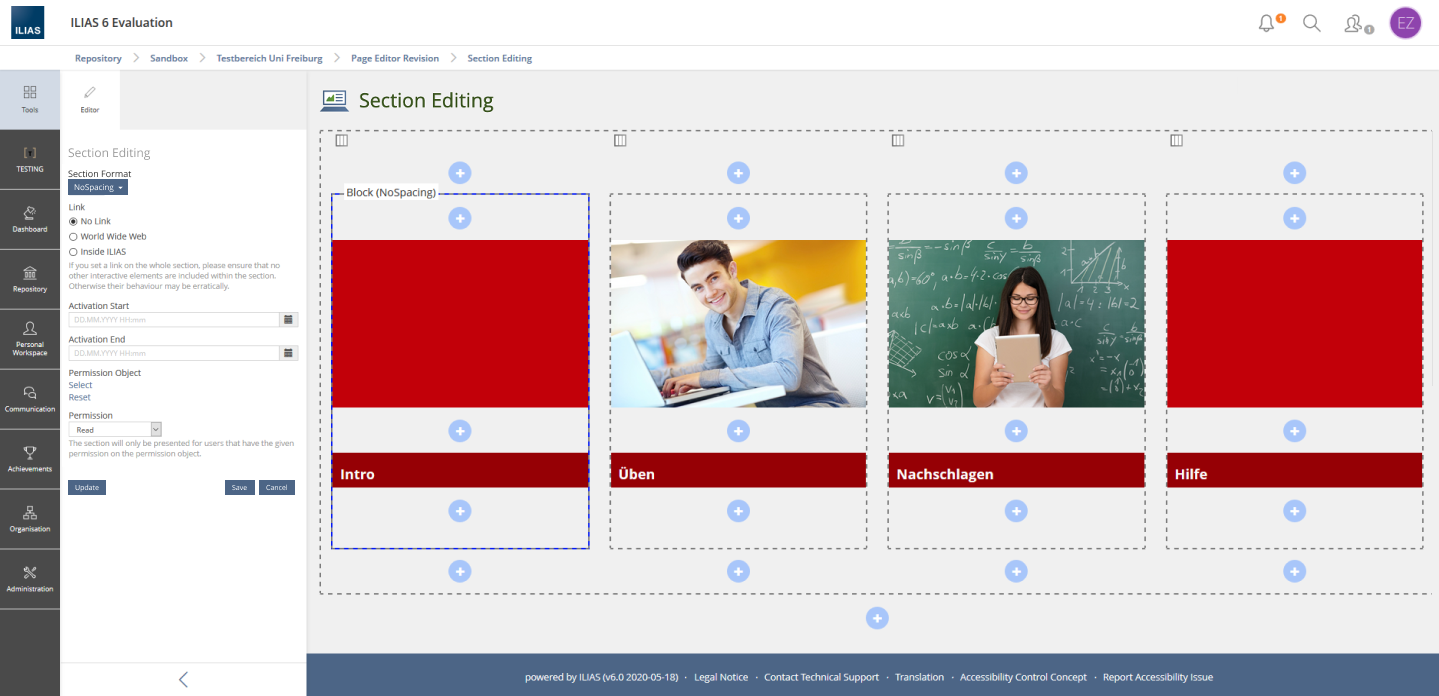Open the NoSpacing section format dropdown
Viewport: 1439px width, 696px height.
click(x=98, y=187)
